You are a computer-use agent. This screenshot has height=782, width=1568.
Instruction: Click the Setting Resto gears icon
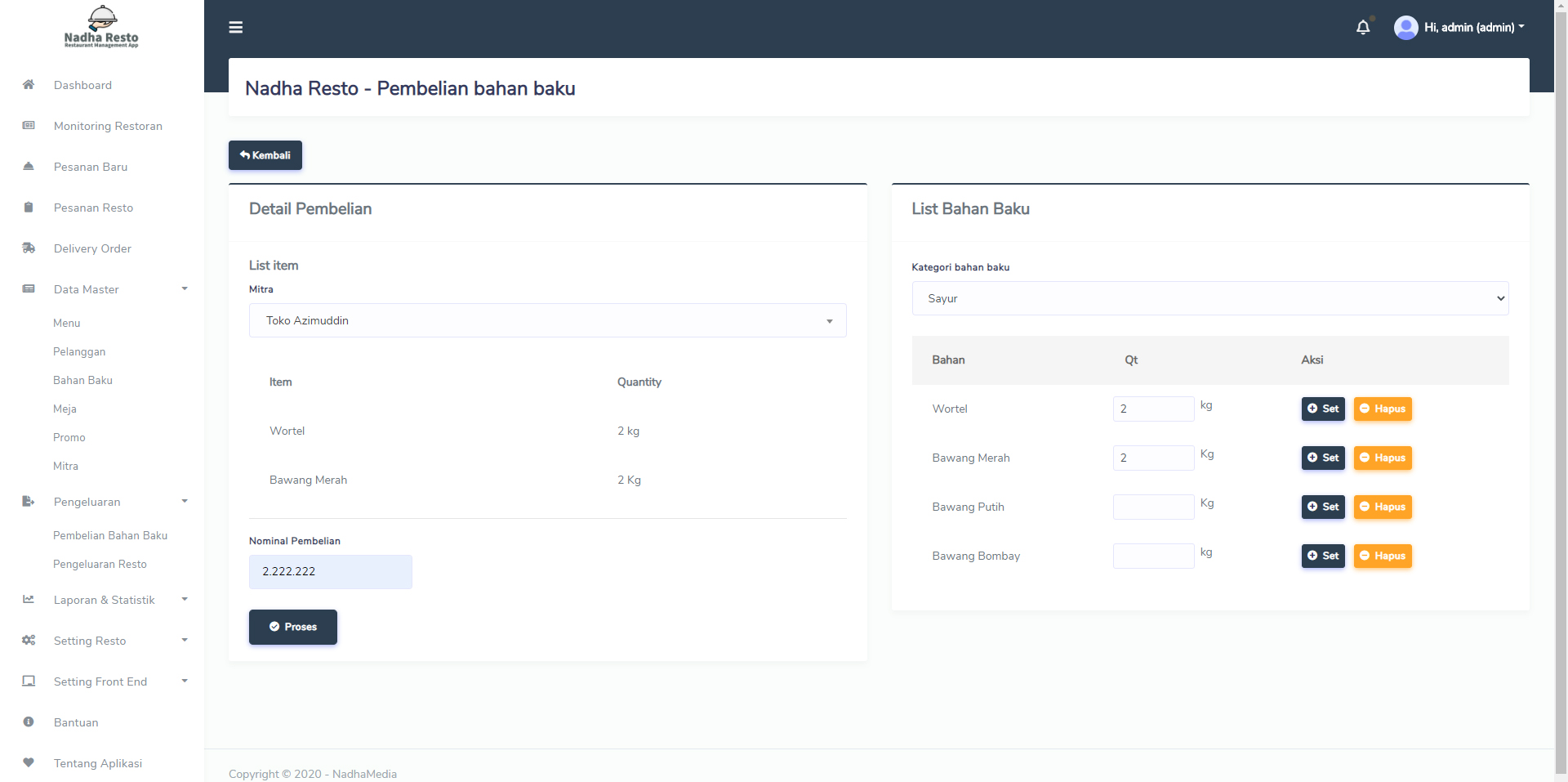(29, 640)
